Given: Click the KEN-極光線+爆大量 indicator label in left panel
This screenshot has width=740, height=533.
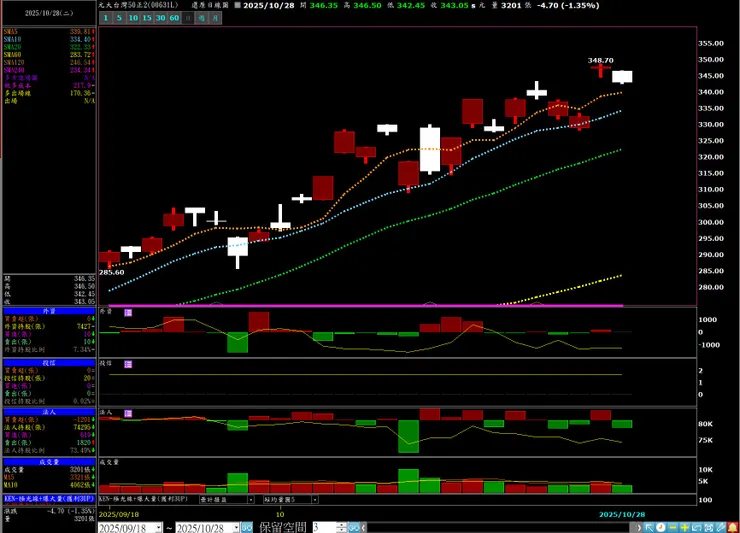Looking at the screenshot, I should pyautogui.click(x=49, y=499).
